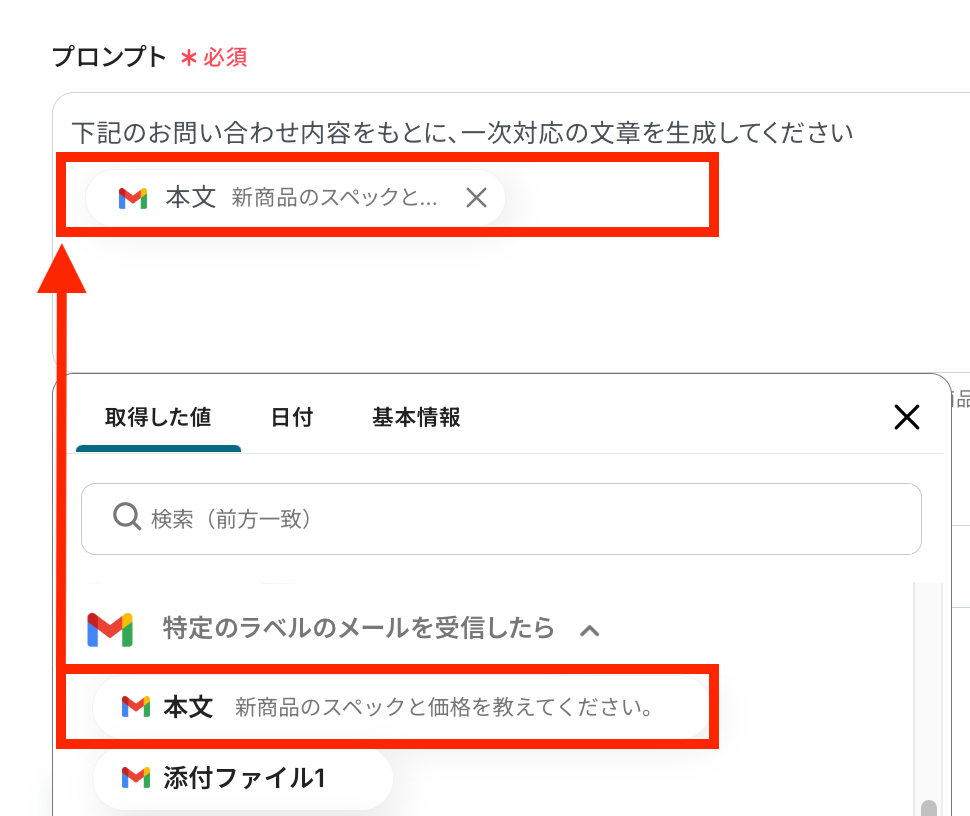
Task: Open the 日付 tab
Action: (292, 417)
